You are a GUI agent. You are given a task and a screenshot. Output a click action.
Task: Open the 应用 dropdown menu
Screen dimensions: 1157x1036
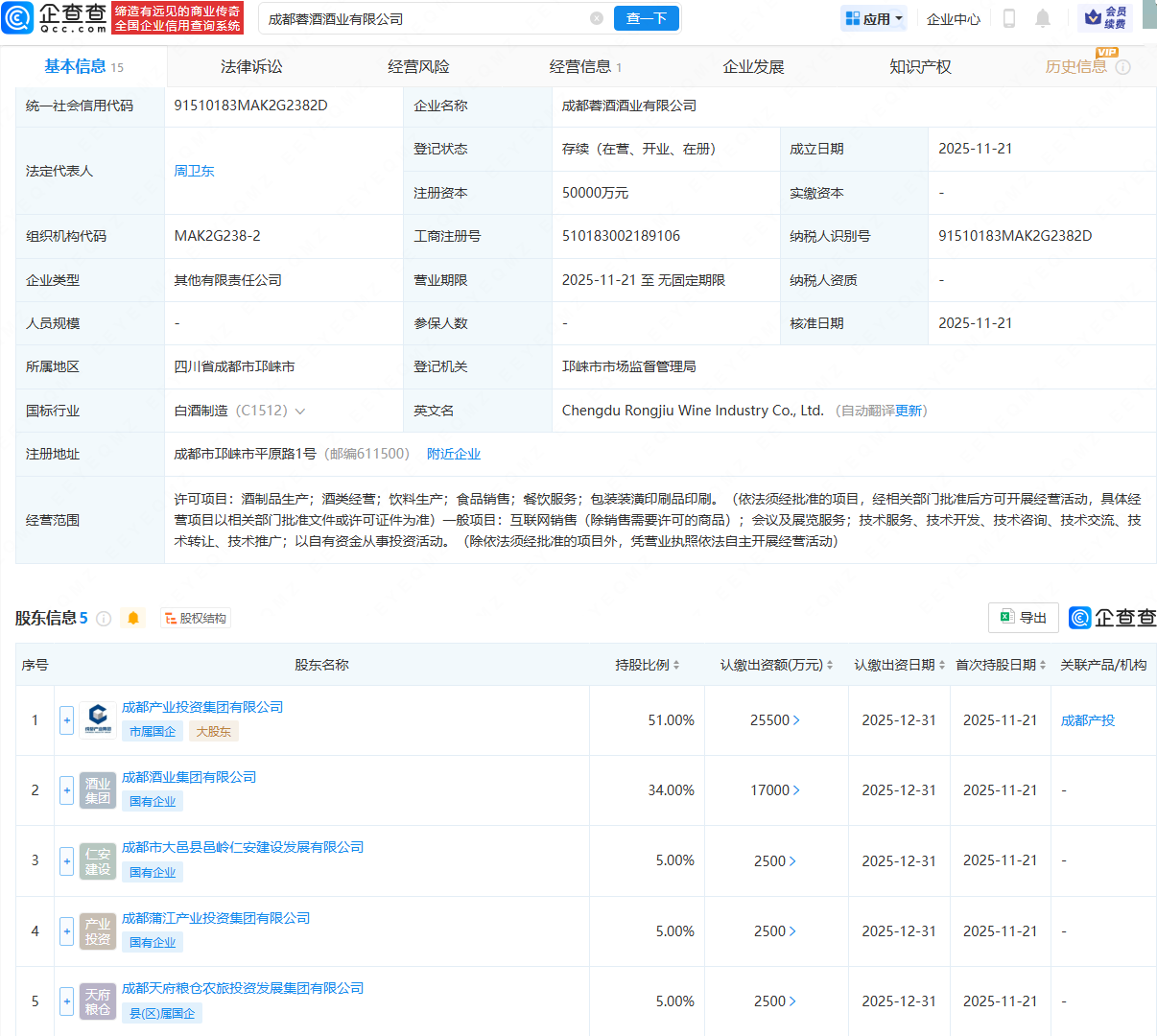[x=873, y=17]
